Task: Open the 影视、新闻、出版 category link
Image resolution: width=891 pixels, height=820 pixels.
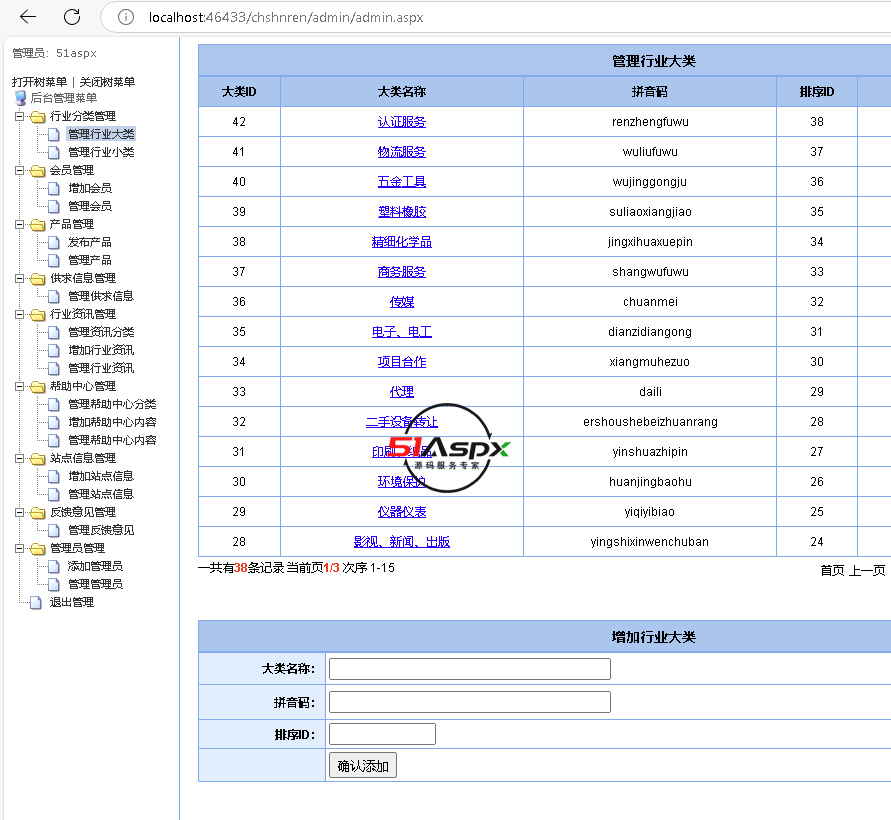Action: point(402,542)
